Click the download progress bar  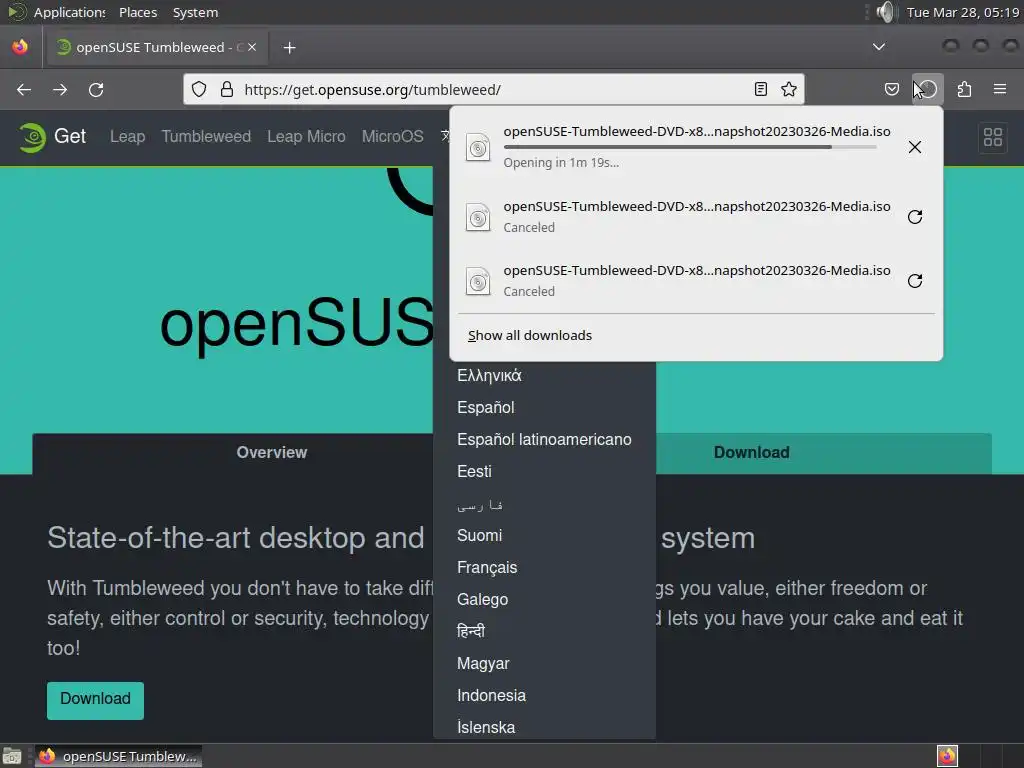click(690, 148)
